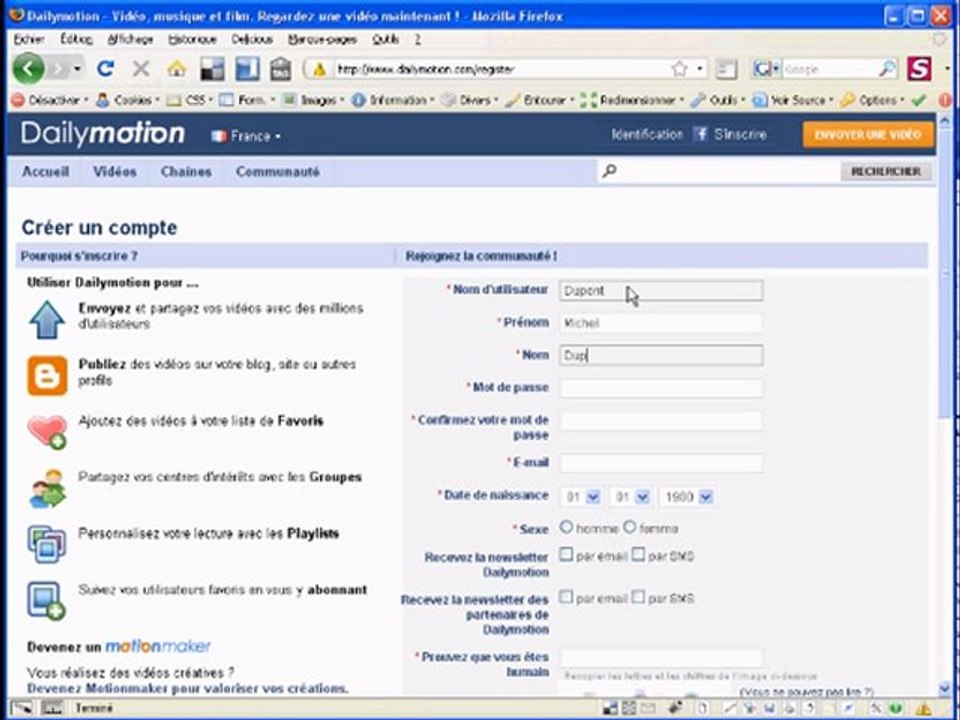Reload the page with the refresh icon

tap(105, 69)
